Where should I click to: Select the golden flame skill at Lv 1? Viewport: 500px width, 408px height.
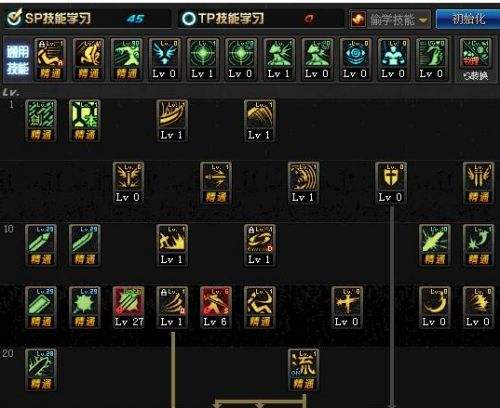[172, 245]
